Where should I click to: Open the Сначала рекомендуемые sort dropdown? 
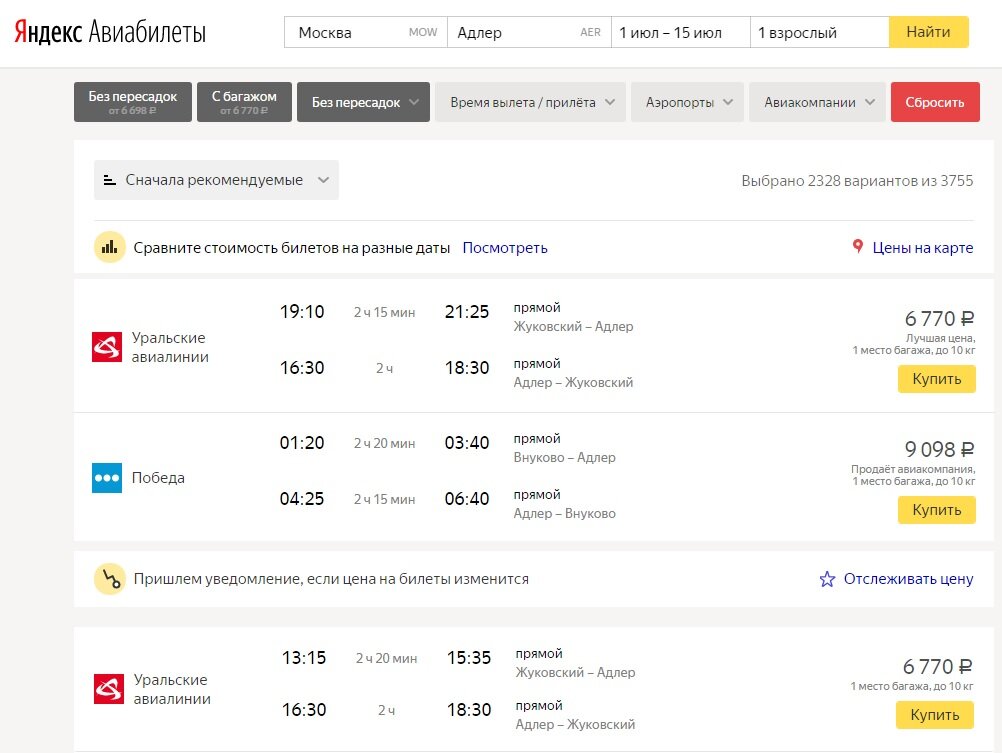coord(216,180)
